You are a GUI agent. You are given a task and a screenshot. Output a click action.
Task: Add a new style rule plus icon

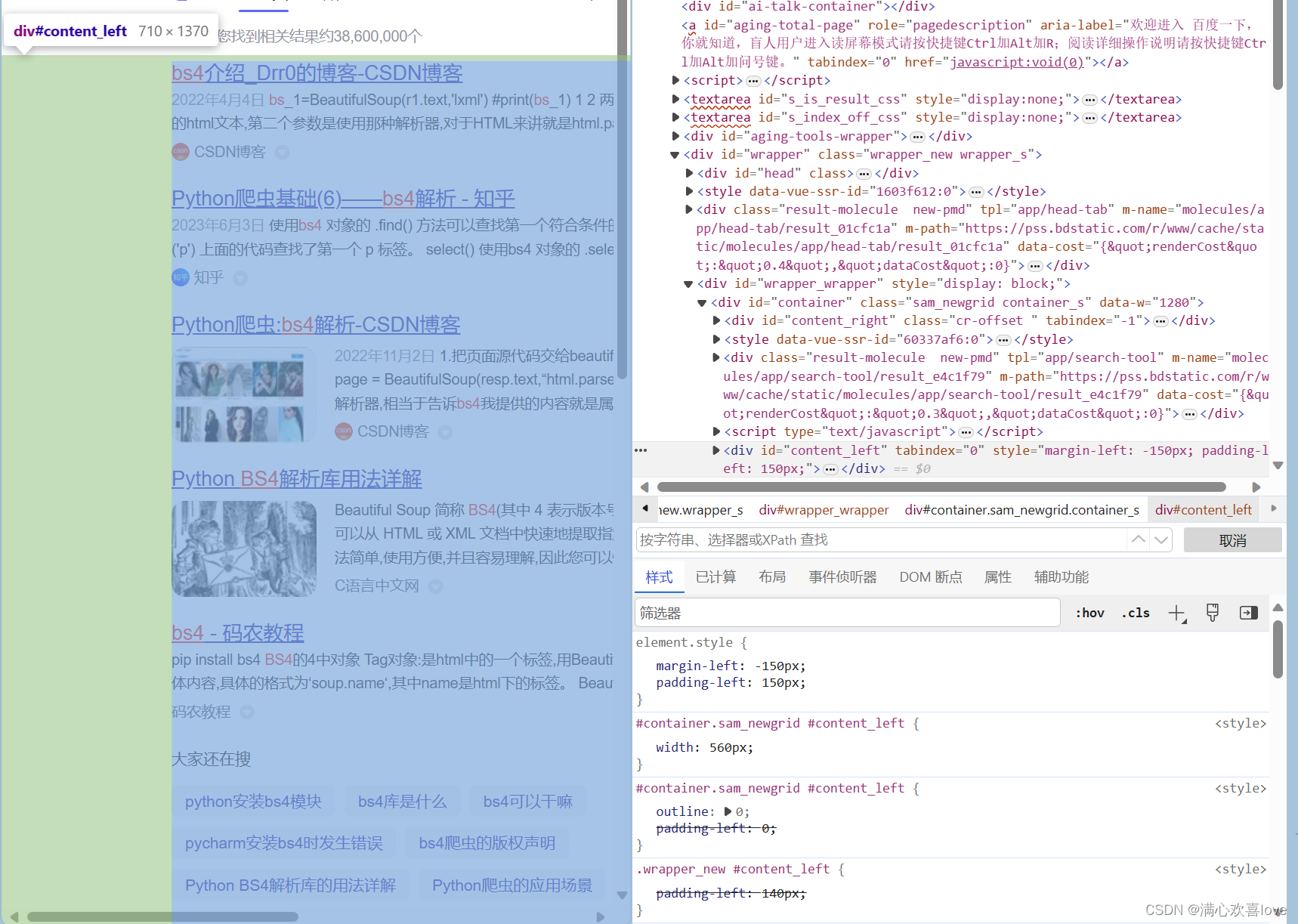(x=1176, y=613)
